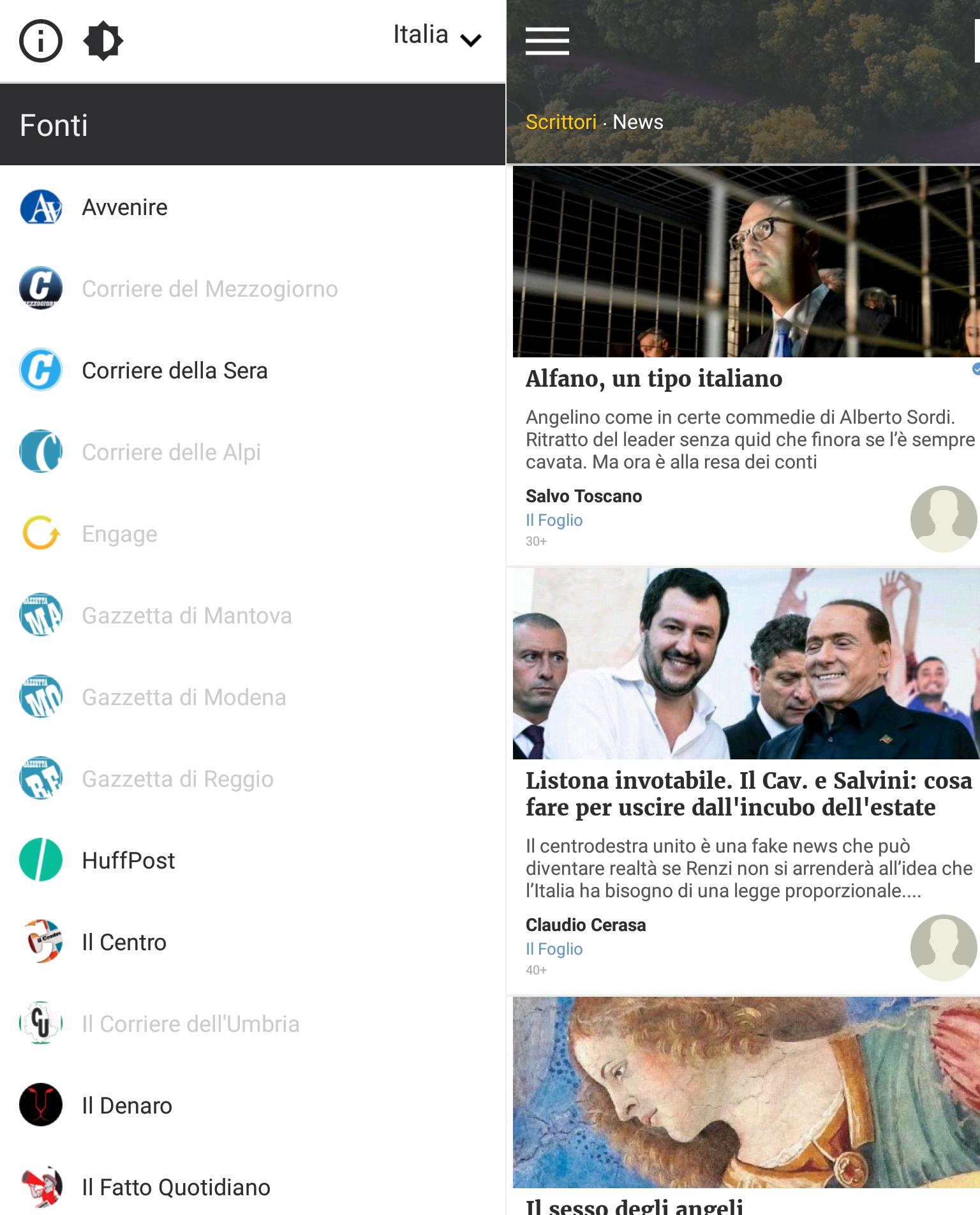The image size is (980, 1215).
Task: Toggle the brightness theme icon
Action: coord(103,41)
